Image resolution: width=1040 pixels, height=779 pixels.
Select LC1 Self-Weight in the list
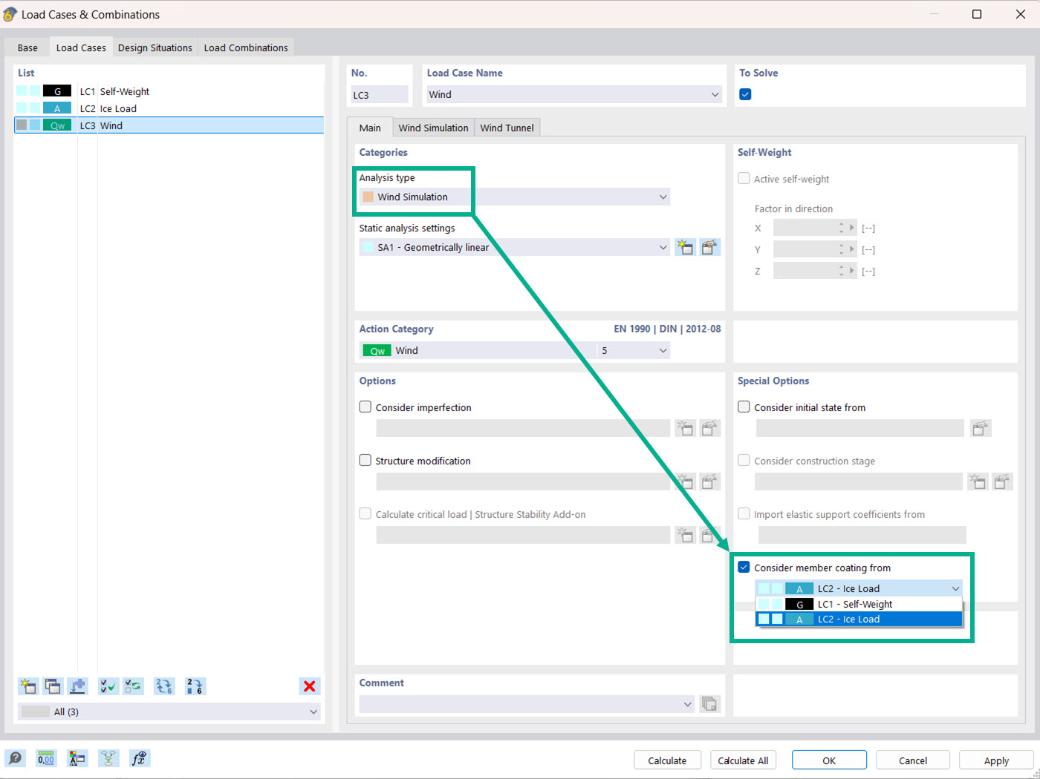pyautogui.click(x=169, y=91)
